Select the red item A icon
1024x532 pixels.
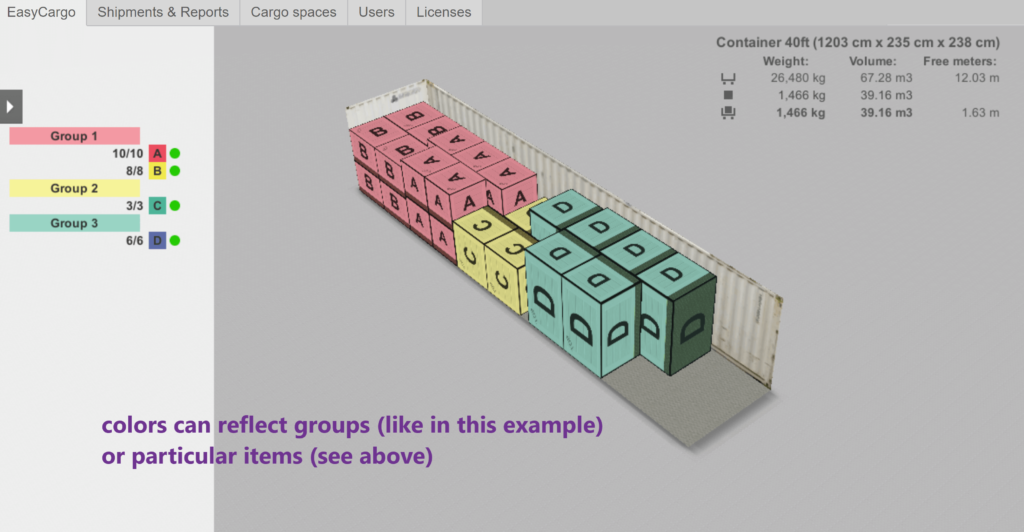point(157,154)
